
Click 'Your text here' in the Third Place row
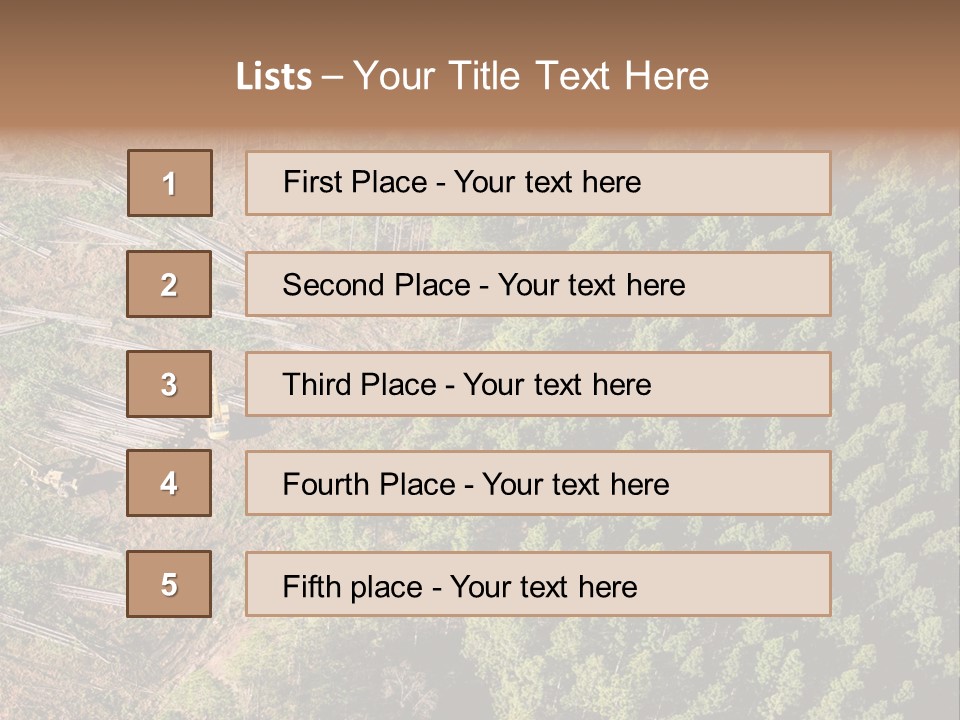pos(557,385)
